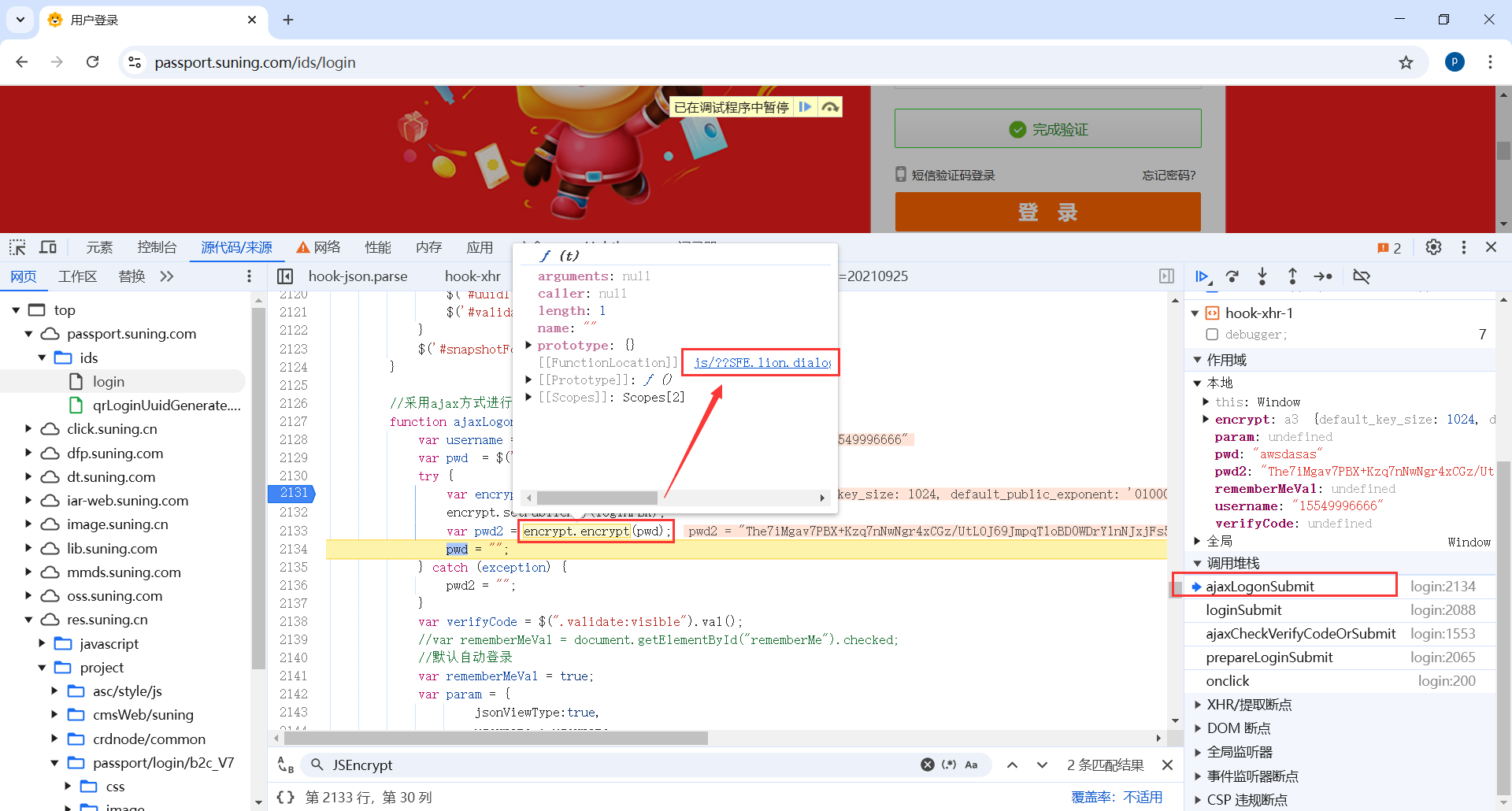View the 2 issues badge
The height and width of the screenshot is (811, 1512).
[1389, 248]
